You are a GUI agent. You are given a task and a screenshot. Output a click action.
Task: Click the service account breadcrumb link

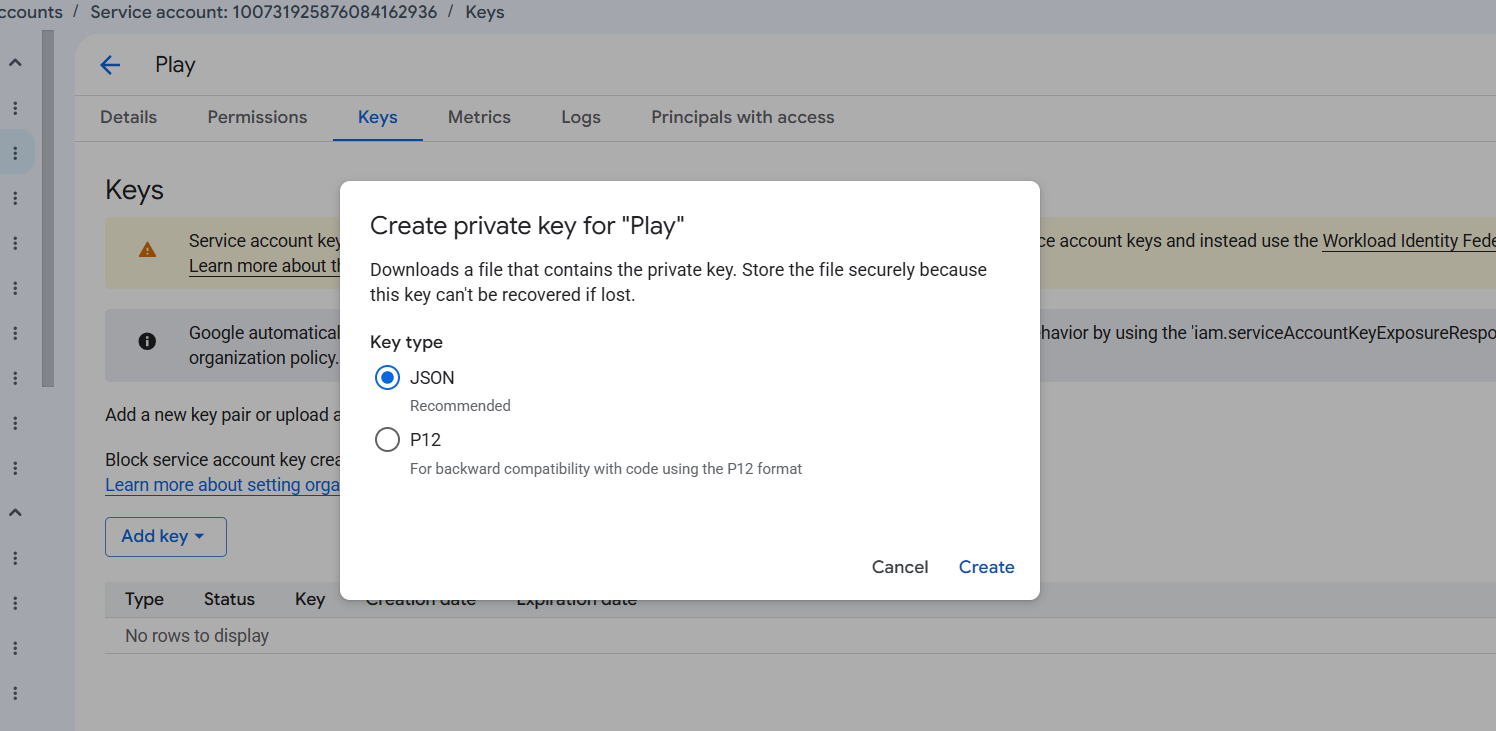264,13
